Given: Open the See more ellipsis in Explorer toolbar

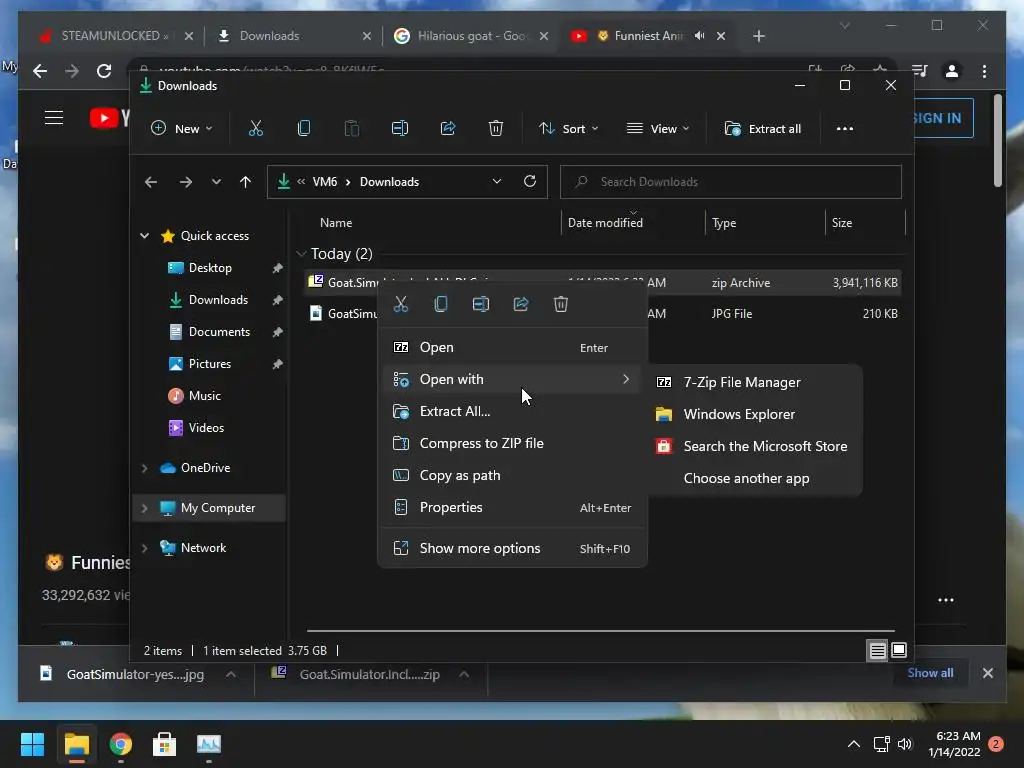Looking at the screenshot, I should tap(845, 129).
